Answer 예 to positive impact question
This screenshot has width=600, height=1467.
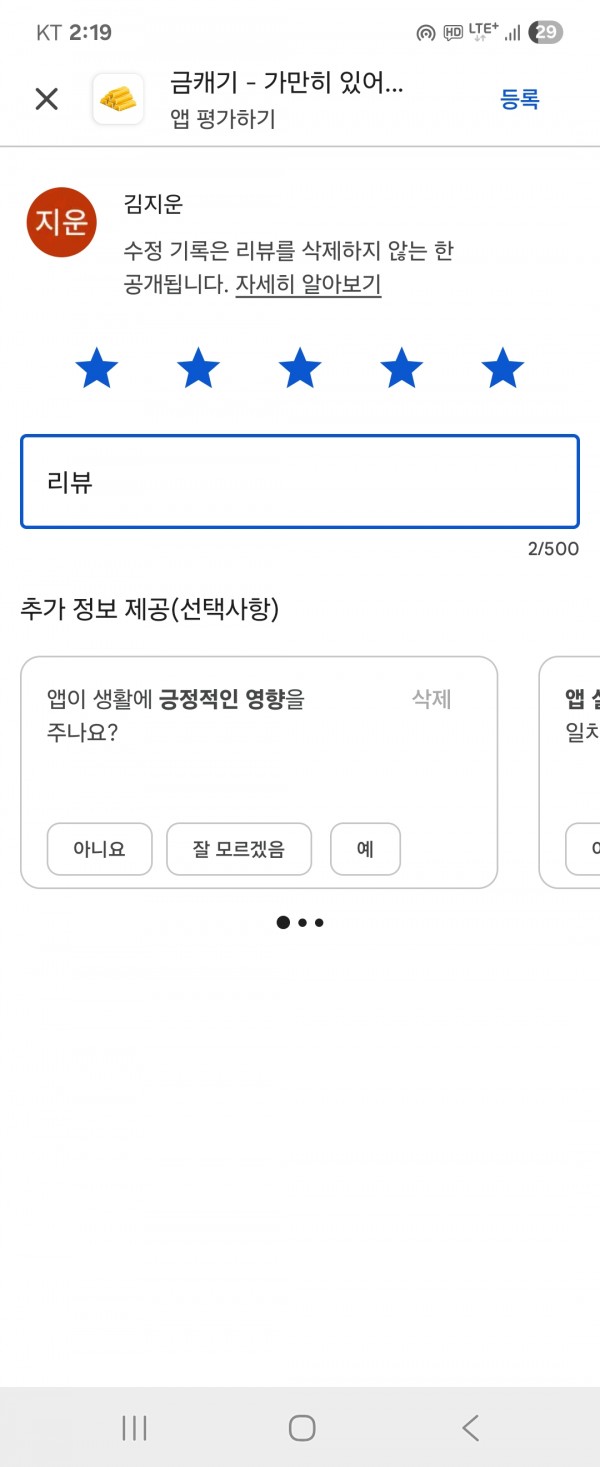point(365,849)
